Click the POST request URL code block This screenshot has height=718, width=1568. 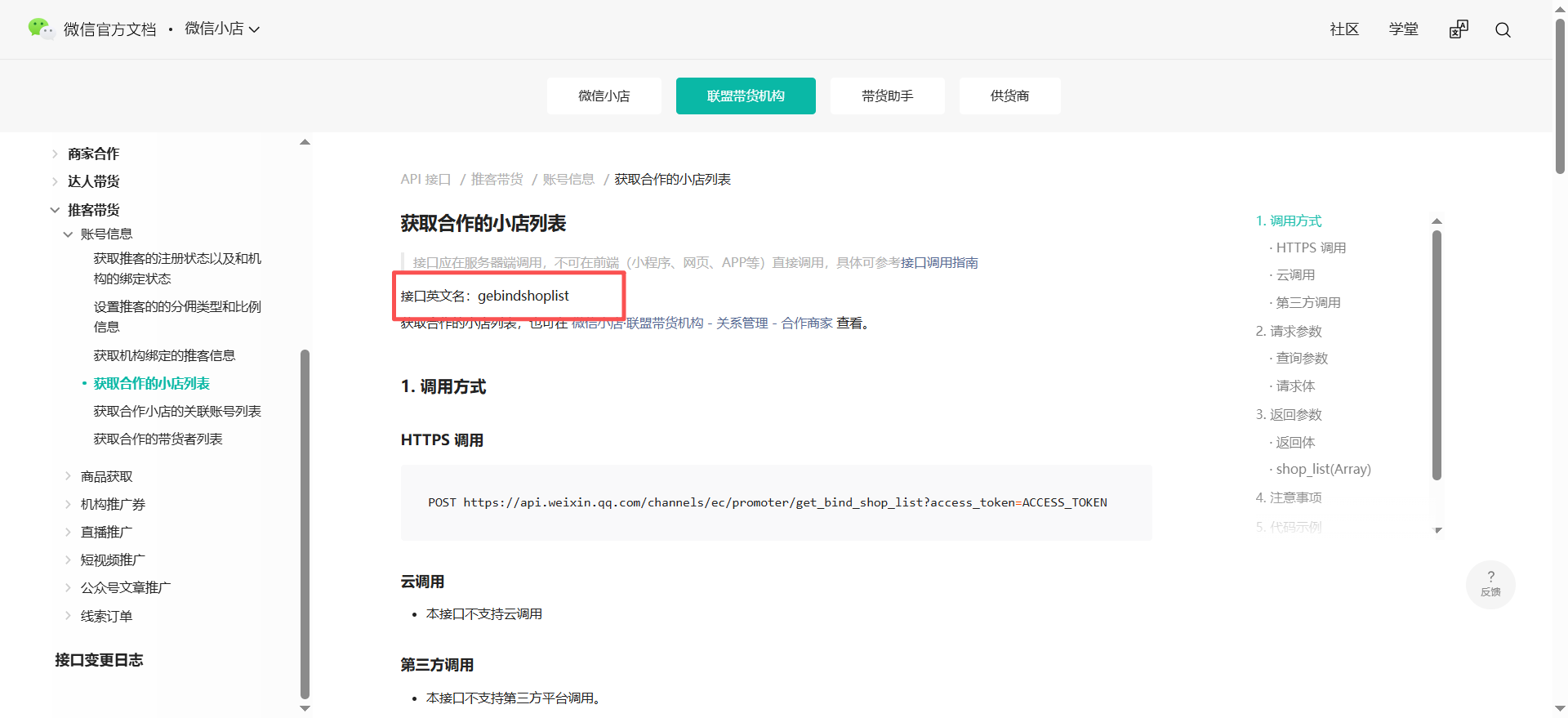tap(776, 502)
